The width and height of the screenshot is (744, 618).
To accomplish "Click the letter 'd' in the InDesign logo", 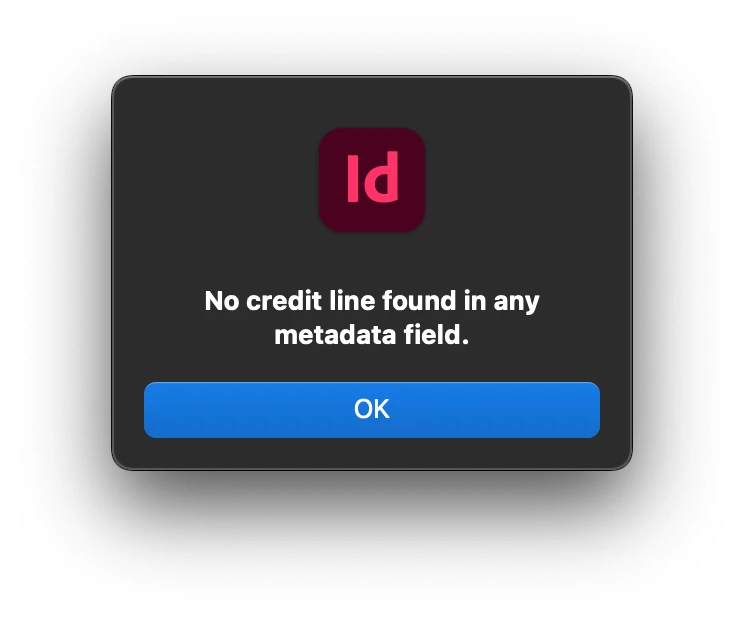I will click(381, 177).
